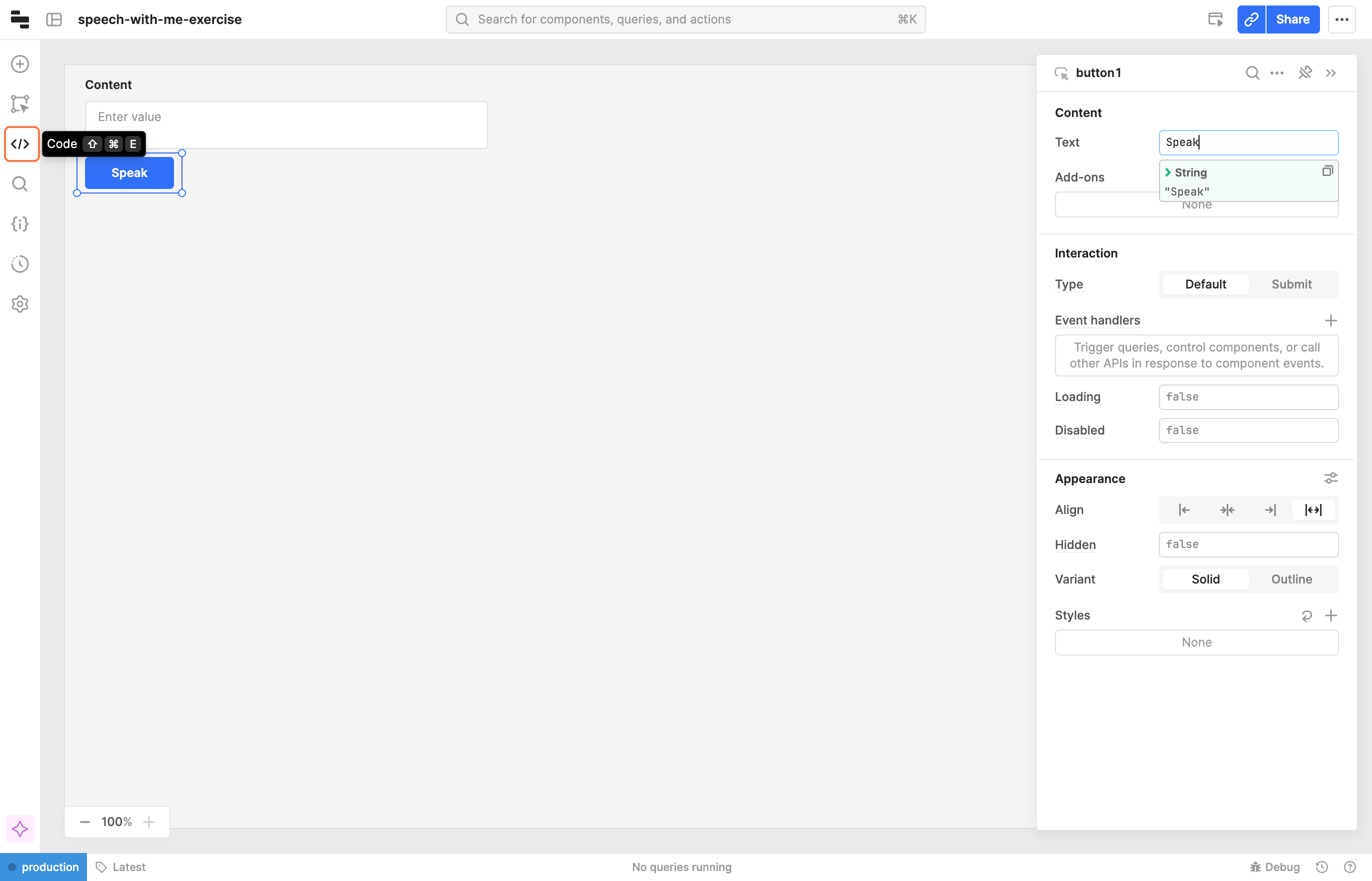Add a new event handler
This screenshot has width=1372, height=881.
pos(1330,320)
